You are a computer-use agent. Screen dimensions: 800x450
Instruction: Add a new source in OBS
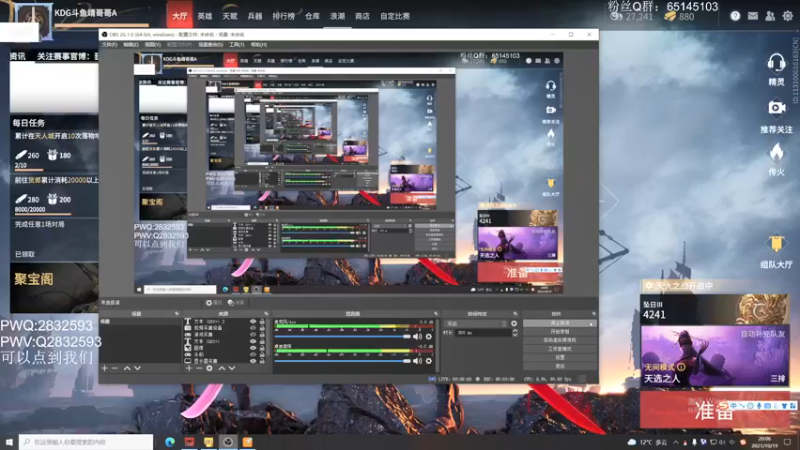coord(189,368)
